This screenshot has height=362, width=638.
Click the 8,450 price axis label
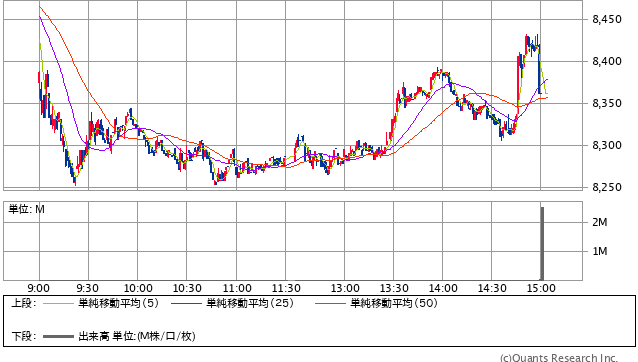pyautogui.click(x=607, y=20)
